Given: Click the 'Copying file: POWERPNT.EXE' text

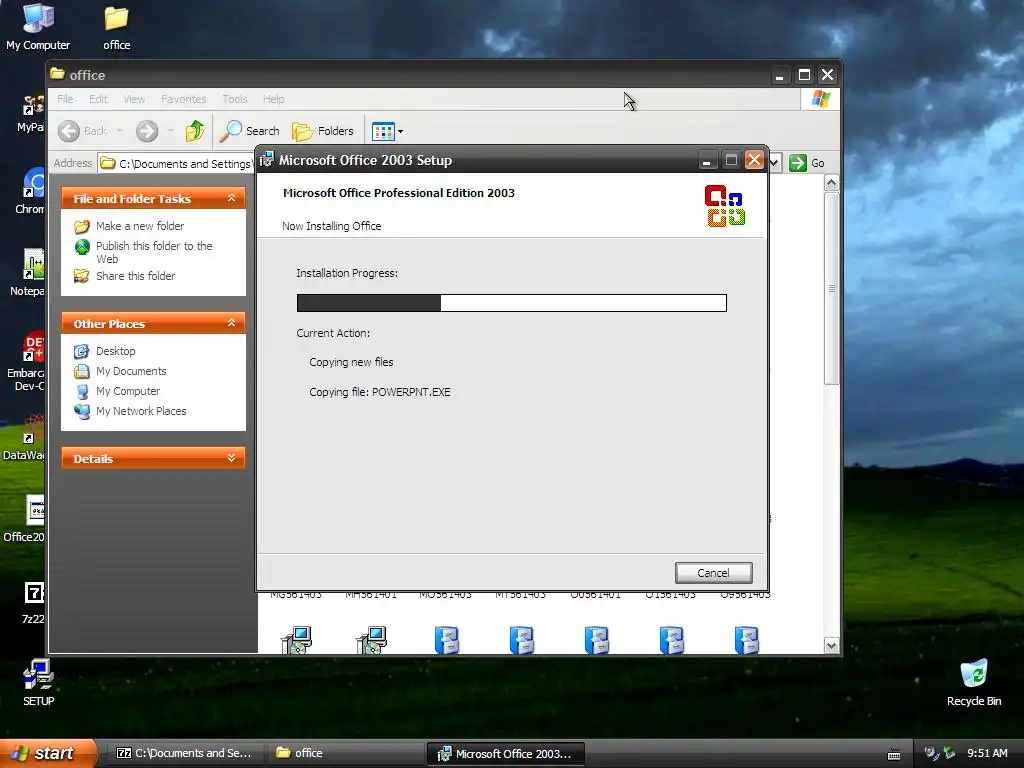Looking at the screenshot, I should pyautogui.click(x=379, y=392).
